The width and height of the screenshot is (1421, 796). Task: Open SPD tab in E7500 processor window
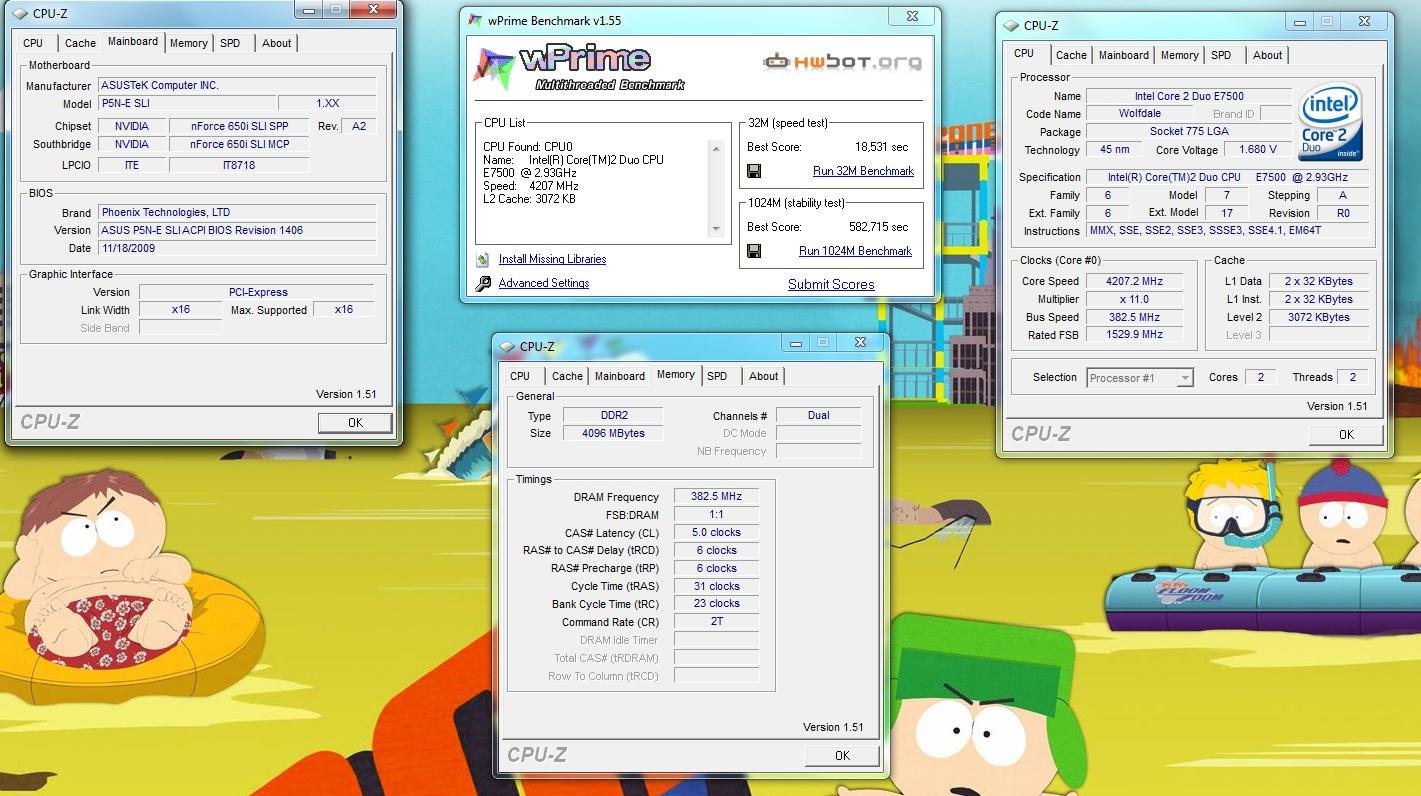click(x=1221, y=55)
